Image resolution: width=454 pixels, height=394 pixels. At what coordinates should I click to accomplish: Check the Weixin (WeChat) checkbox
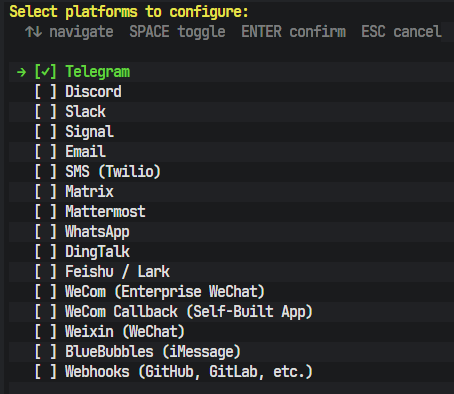pos(46,332)
